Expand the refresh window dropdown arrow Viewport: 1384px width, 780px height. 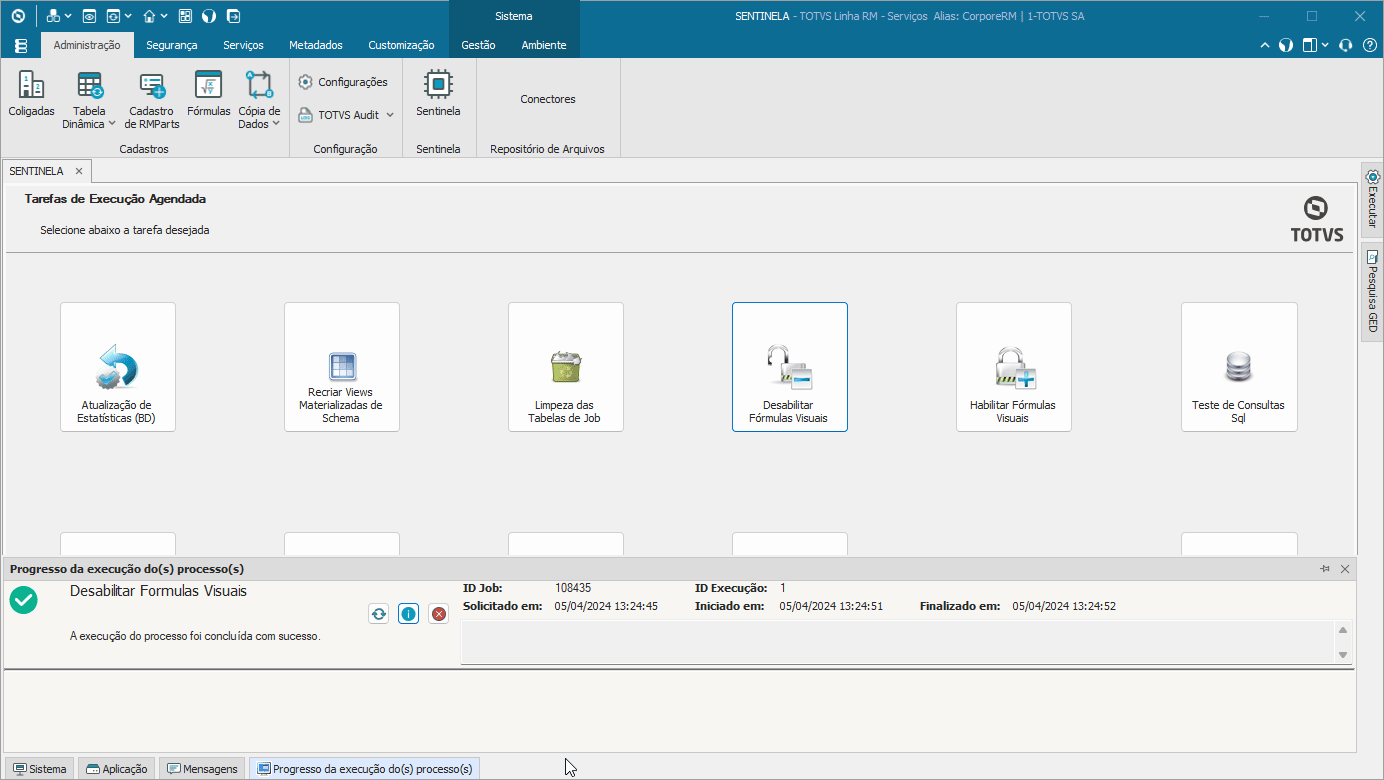pos(129,16)
